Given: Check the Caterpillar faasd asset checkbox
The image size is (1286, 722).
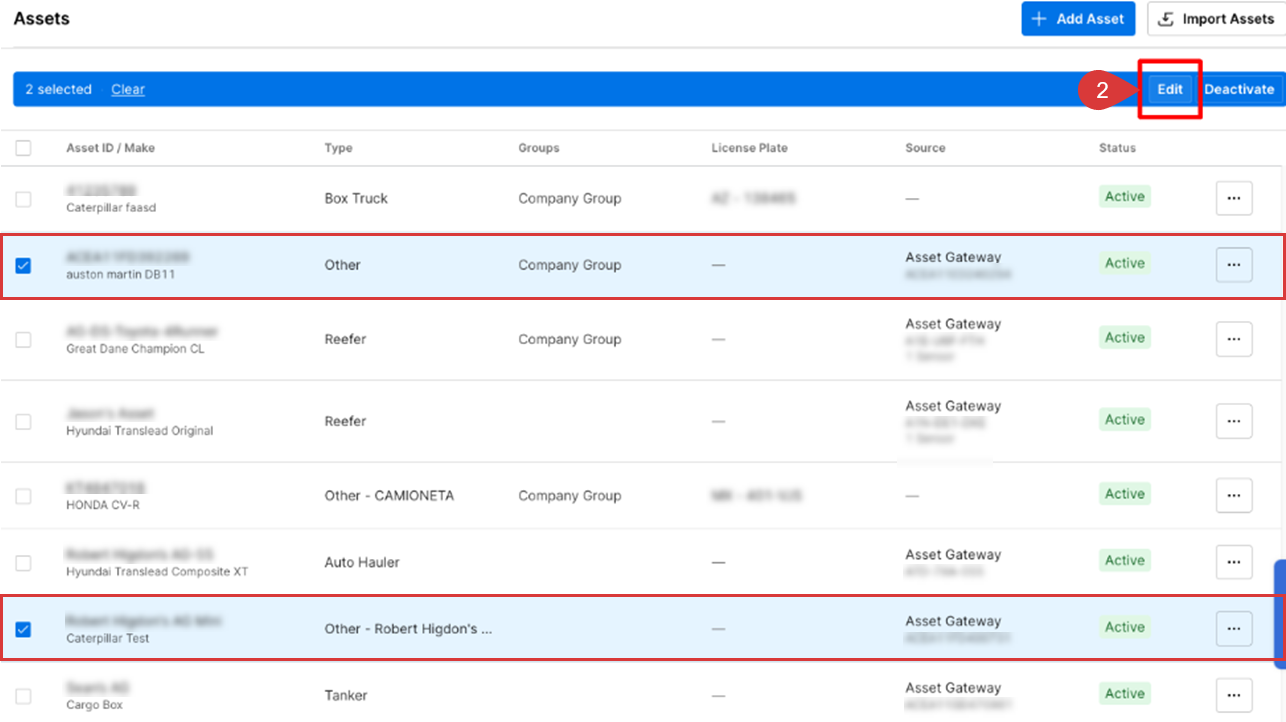Looking at the screenshot, I should pos(23,199).
